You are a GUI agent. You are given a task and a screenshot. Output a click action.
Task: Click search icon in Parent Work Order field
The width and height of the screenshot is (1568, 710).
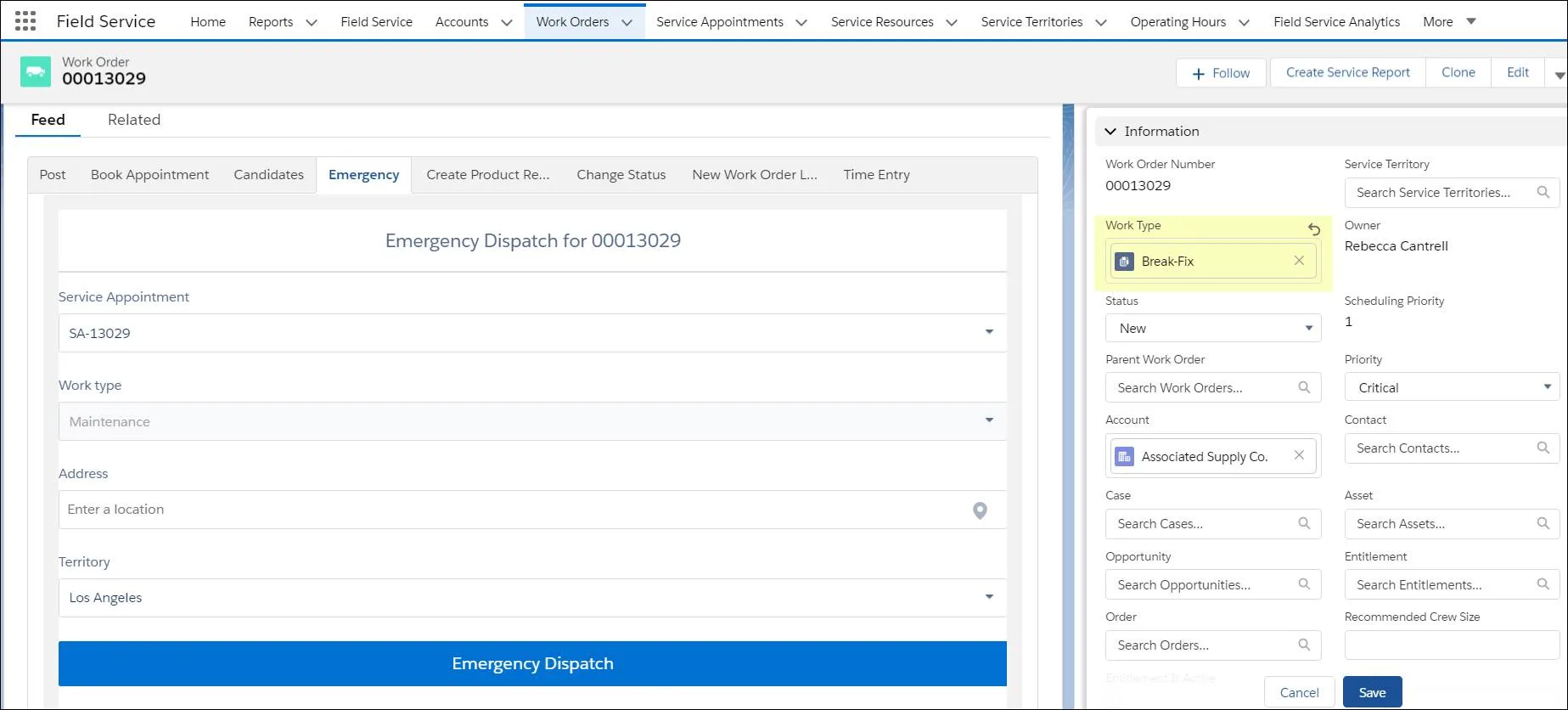(1304, 387)
